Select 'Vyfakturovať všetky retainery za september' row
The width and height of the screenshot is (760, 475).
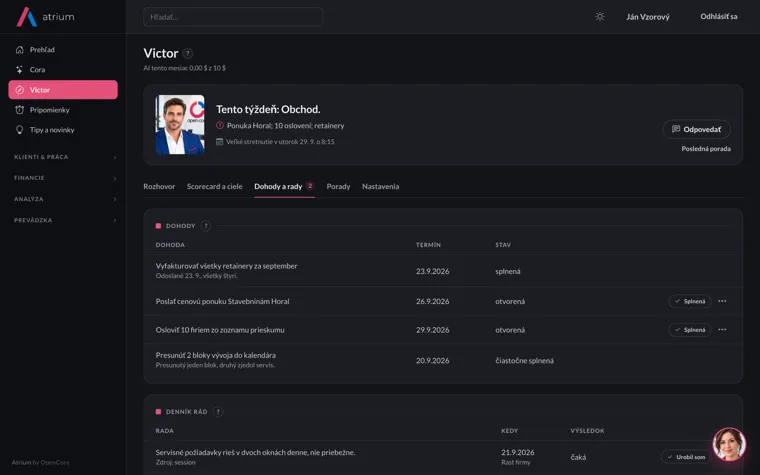[443, 270]
